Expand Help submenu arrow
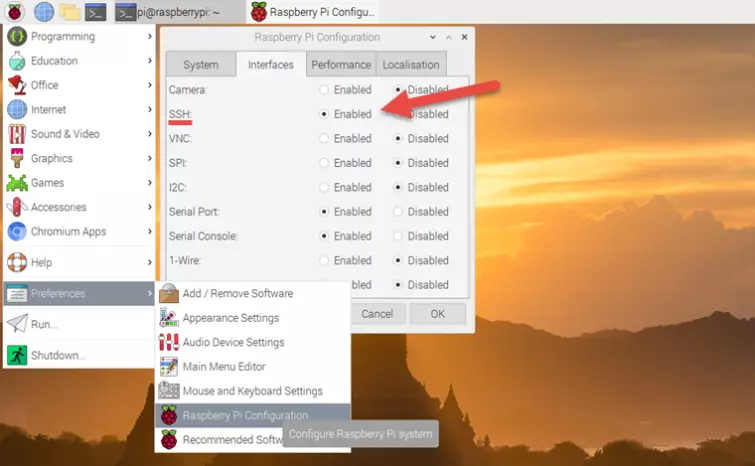This screenshot has height=466, width=755. tap(150, 262)
